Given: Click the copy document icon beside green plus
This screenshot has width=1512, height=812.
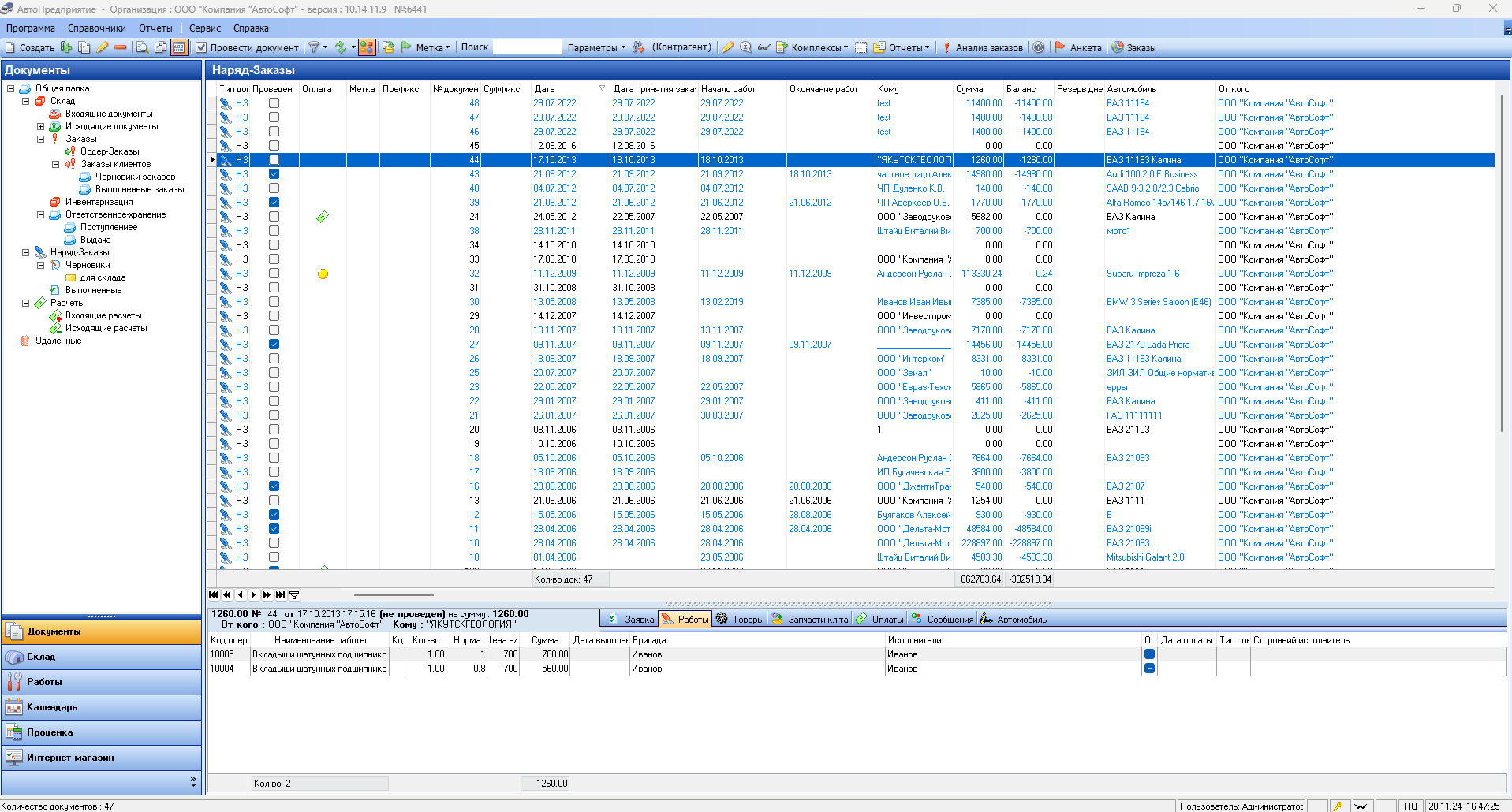Looking at the screenshot, I should pos(84,47).
